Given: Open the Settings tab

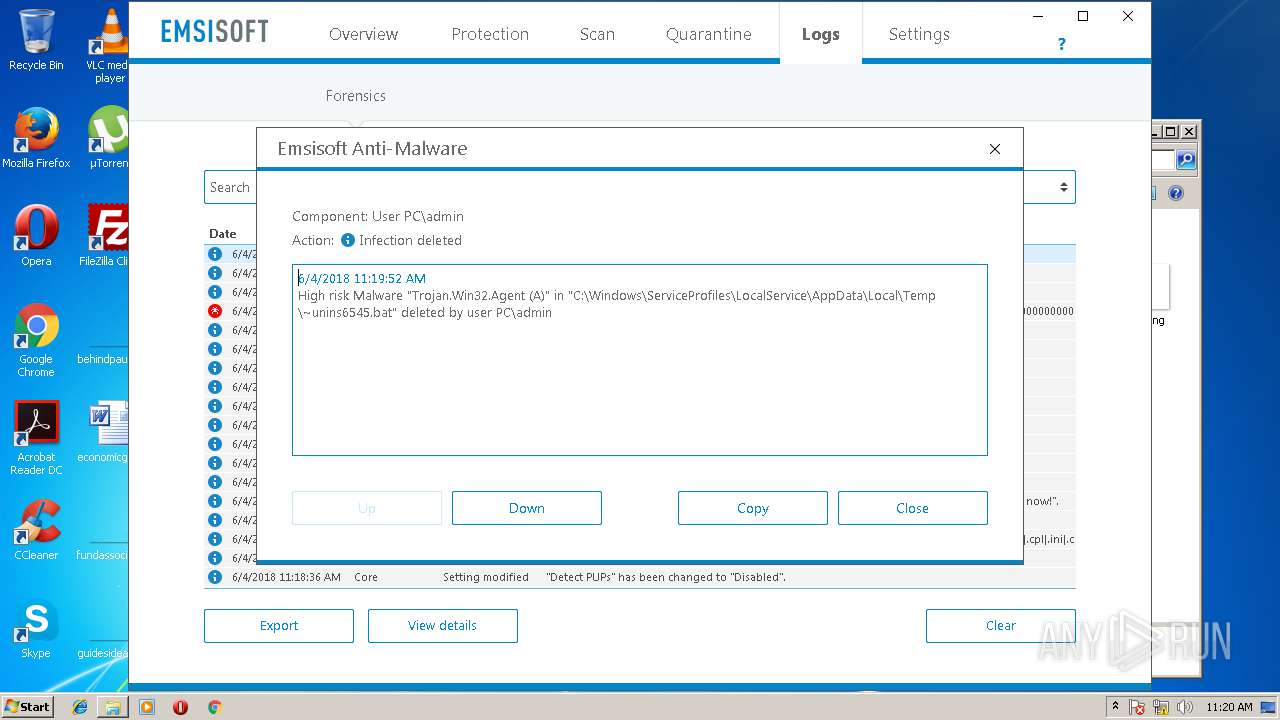Looking at the screenshot, I should pos(919,34).
